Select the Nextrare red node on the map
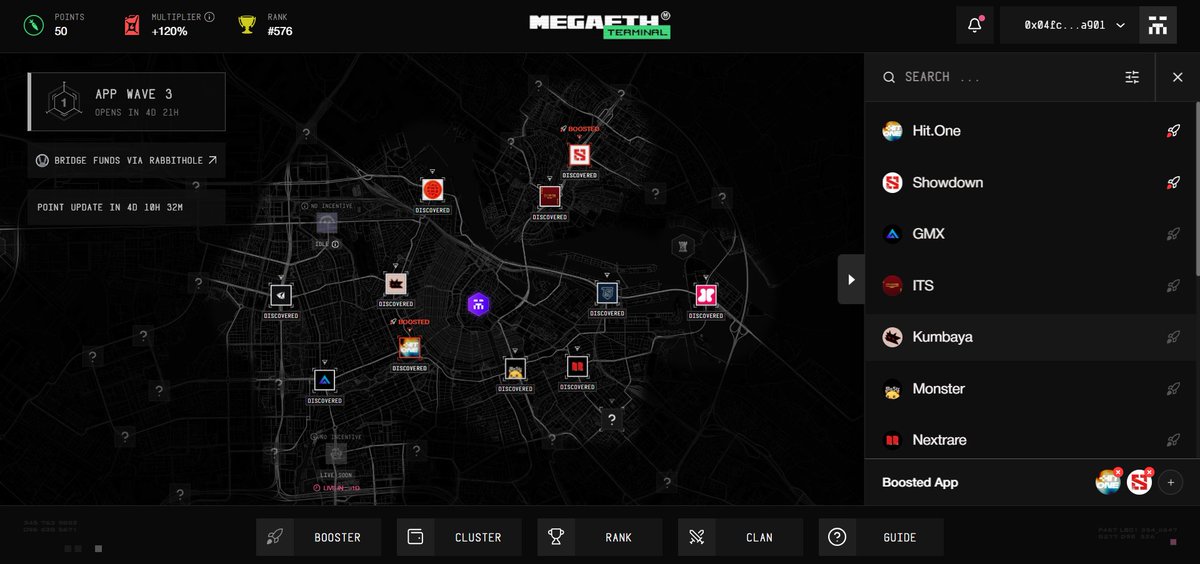Image resolution: width=1200 pixels, height=564 pixels. point(577,367)
